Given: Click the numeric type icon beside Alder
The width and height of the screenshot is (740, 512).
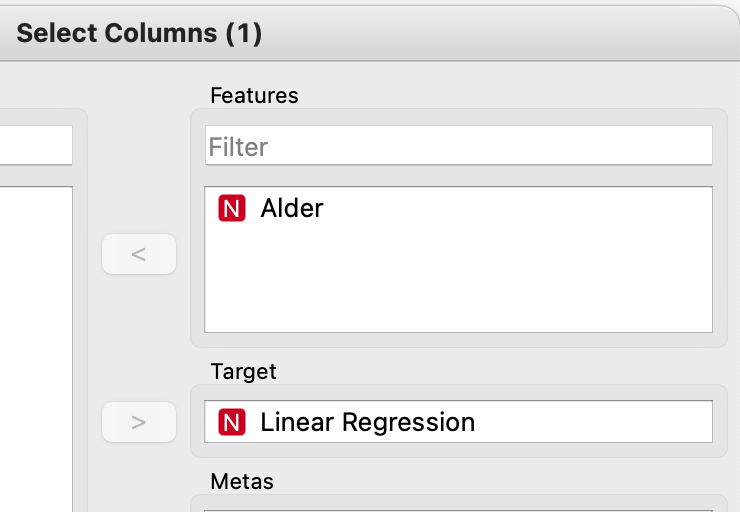Looking at the screenshot, I should pyautogui.click(x=231, y=209).
